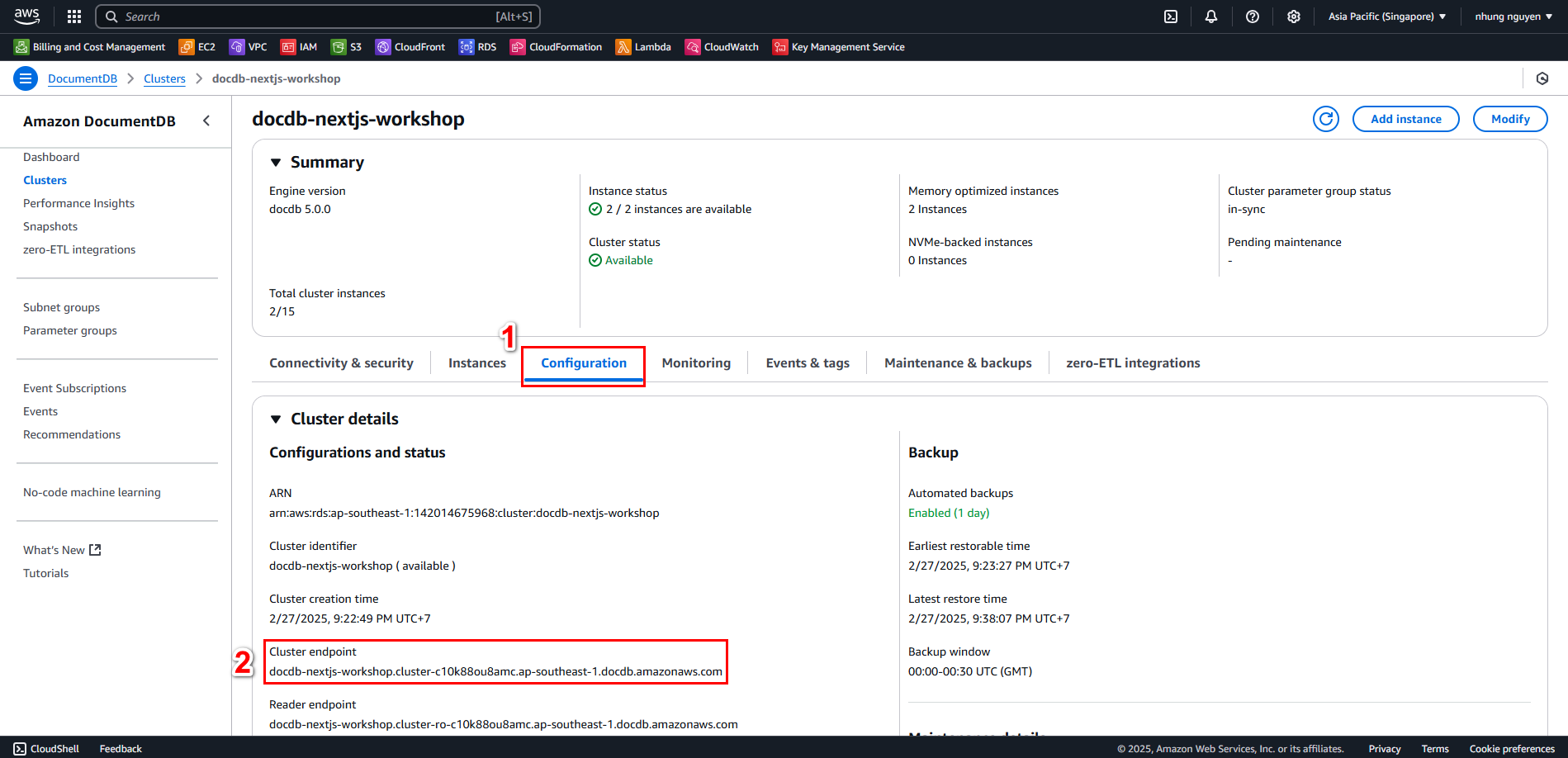Screen dimensions: 1568x758
Task: Open Tutorials in sidebar
Action: point(45,573)
